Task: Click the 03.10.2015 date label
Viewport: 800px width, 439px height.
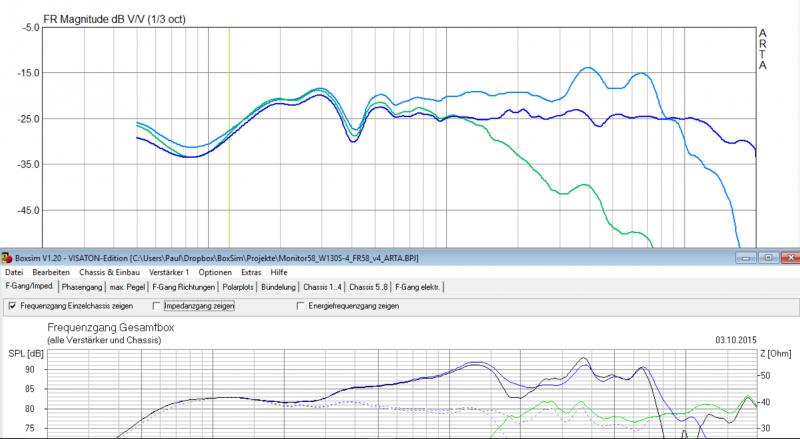Action: pos(736,340)
